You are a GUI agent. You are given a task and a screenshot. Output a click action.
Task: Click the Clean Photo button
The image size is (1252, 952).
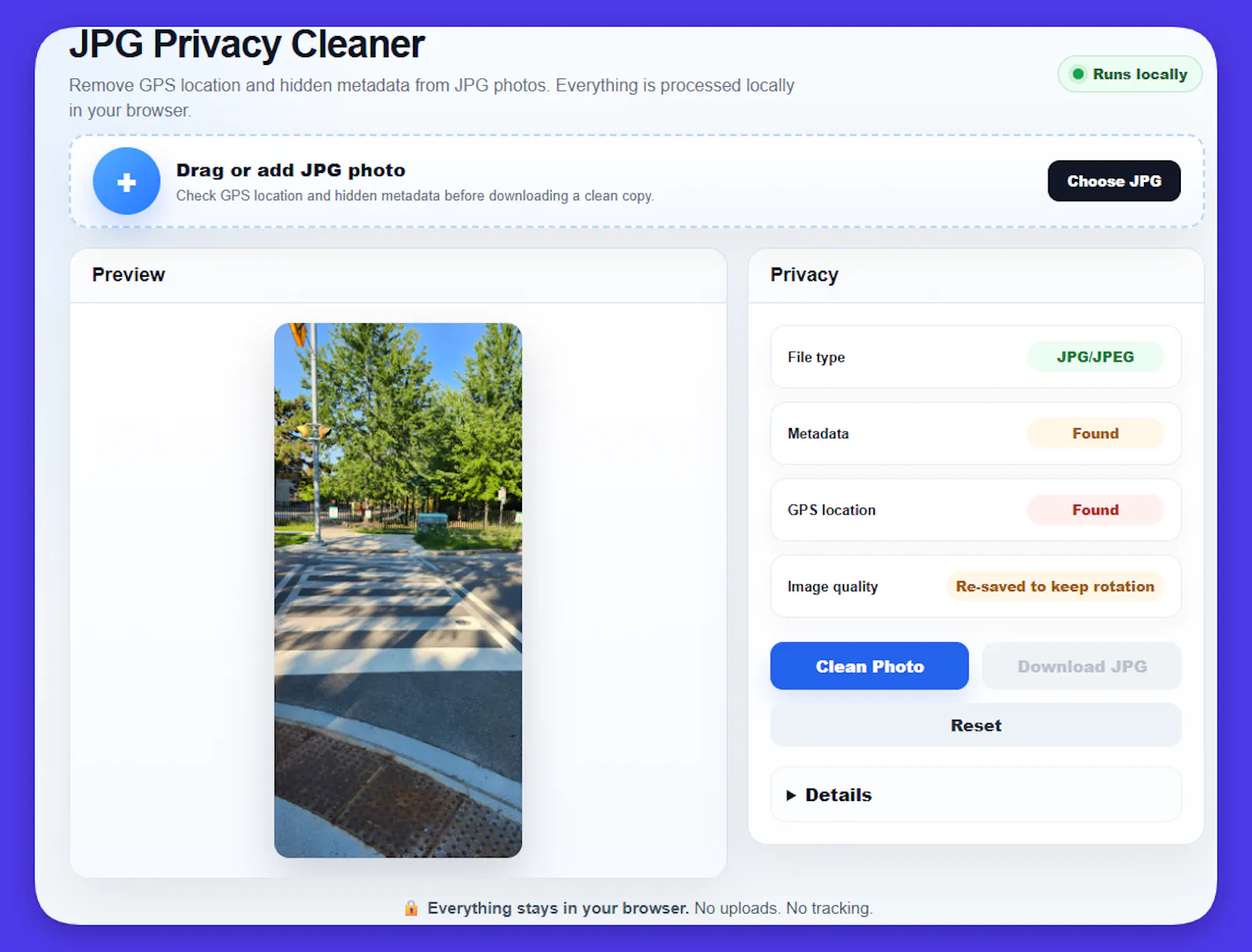(x=869, y=666)
